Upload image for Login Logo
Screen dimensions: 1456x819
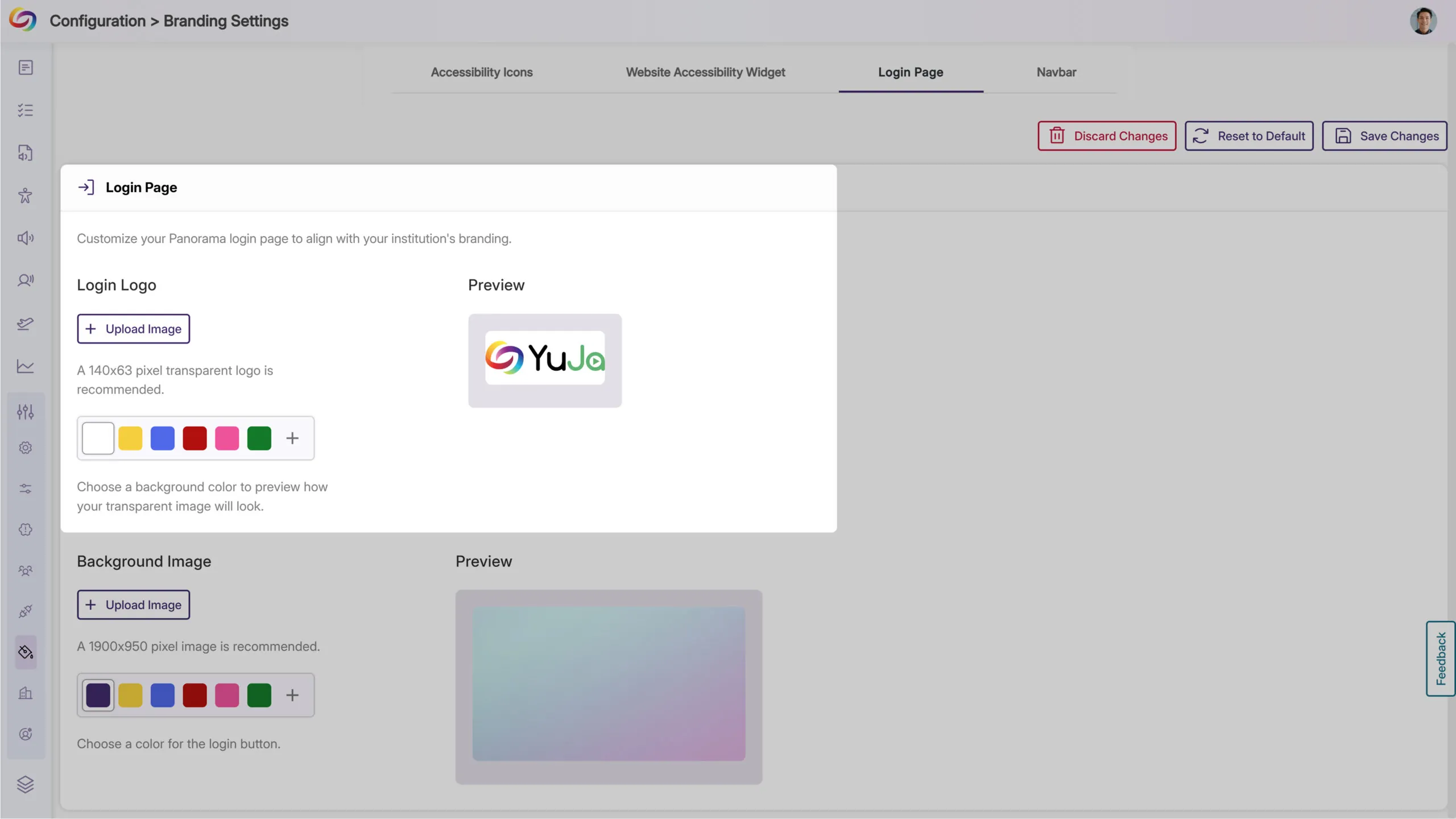pos(133,329)
